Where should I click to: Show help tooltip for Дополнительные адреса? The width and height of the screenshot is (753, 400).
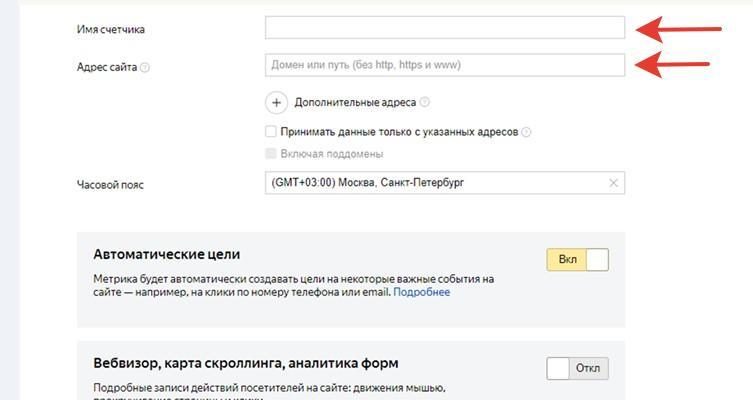tap(425, 102)
